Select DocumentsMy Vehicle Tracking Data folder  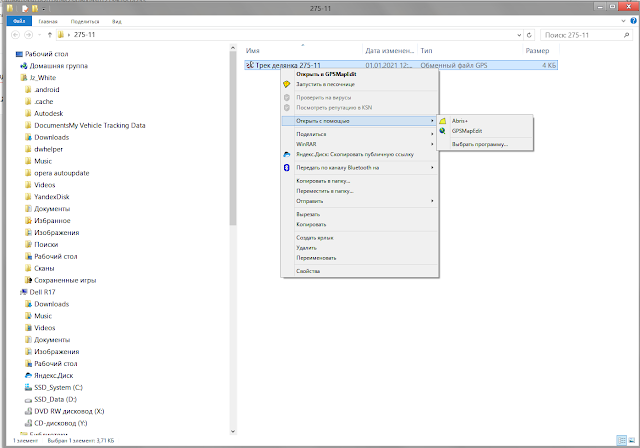coord(85,125)
